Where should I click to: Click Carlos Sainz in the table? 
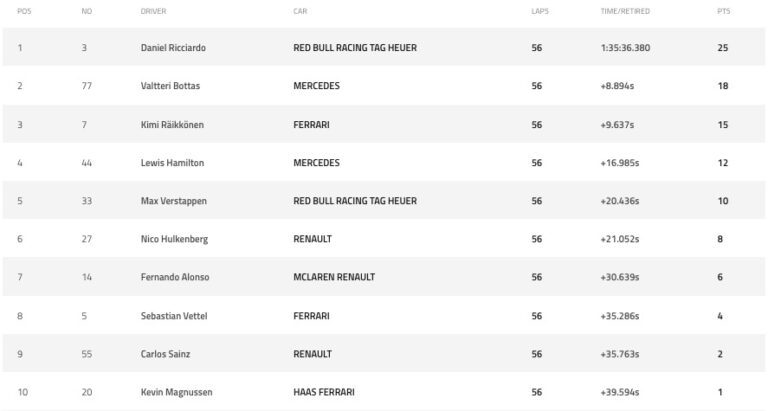(164, 354)
